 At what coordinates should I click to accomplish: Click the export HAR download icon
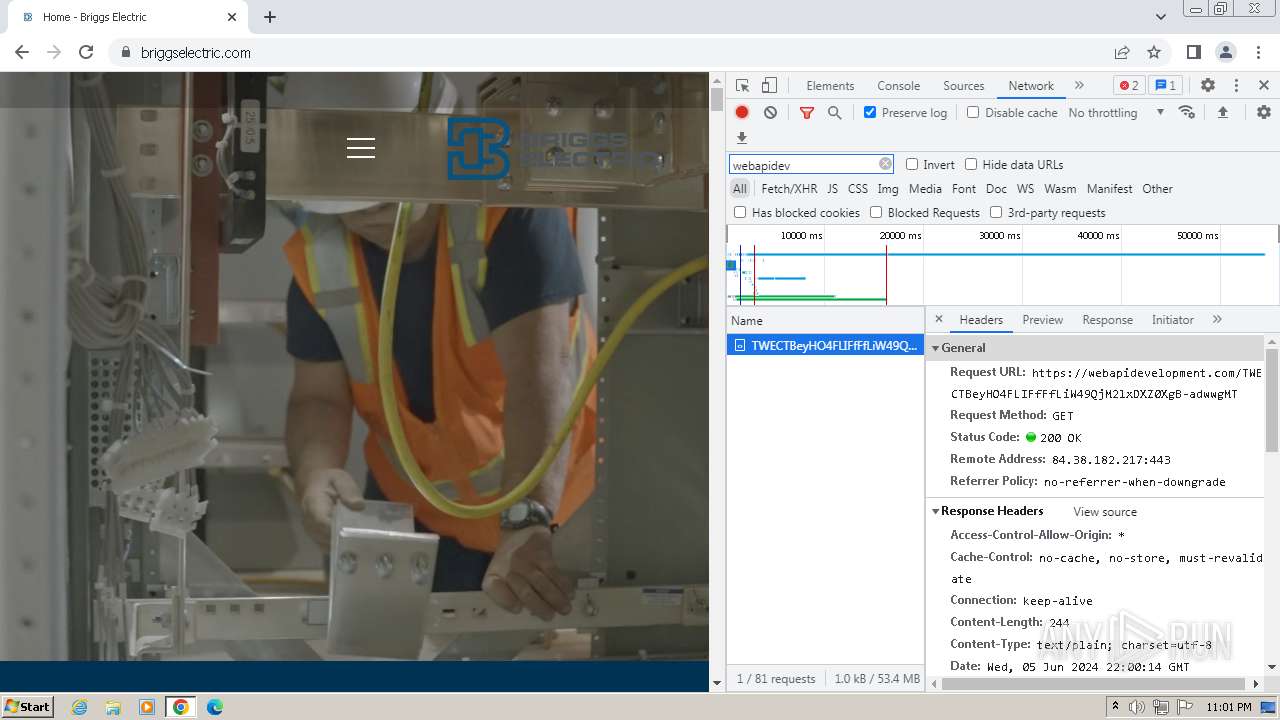point(742,138)
